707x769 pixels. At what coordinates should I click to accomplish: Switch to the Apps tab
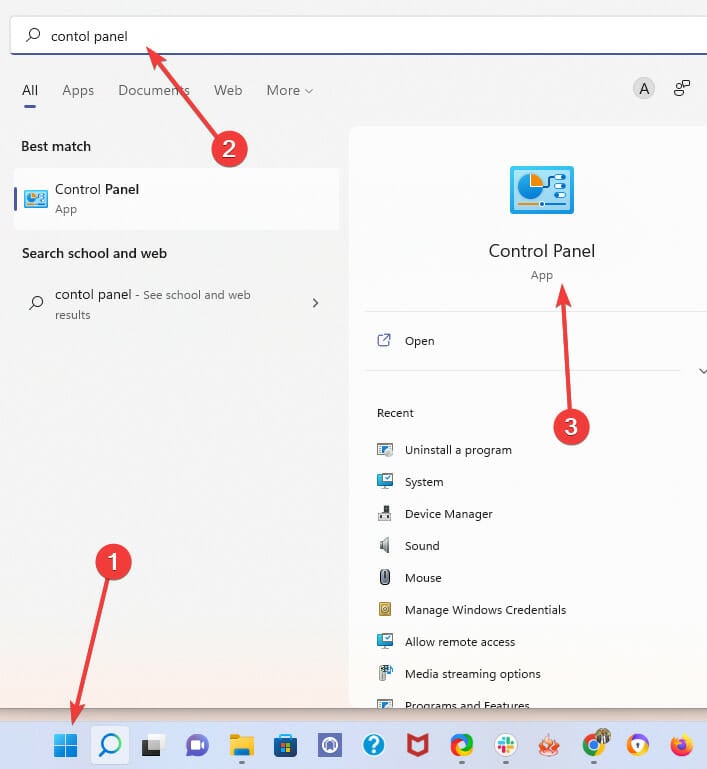(78, 90)
